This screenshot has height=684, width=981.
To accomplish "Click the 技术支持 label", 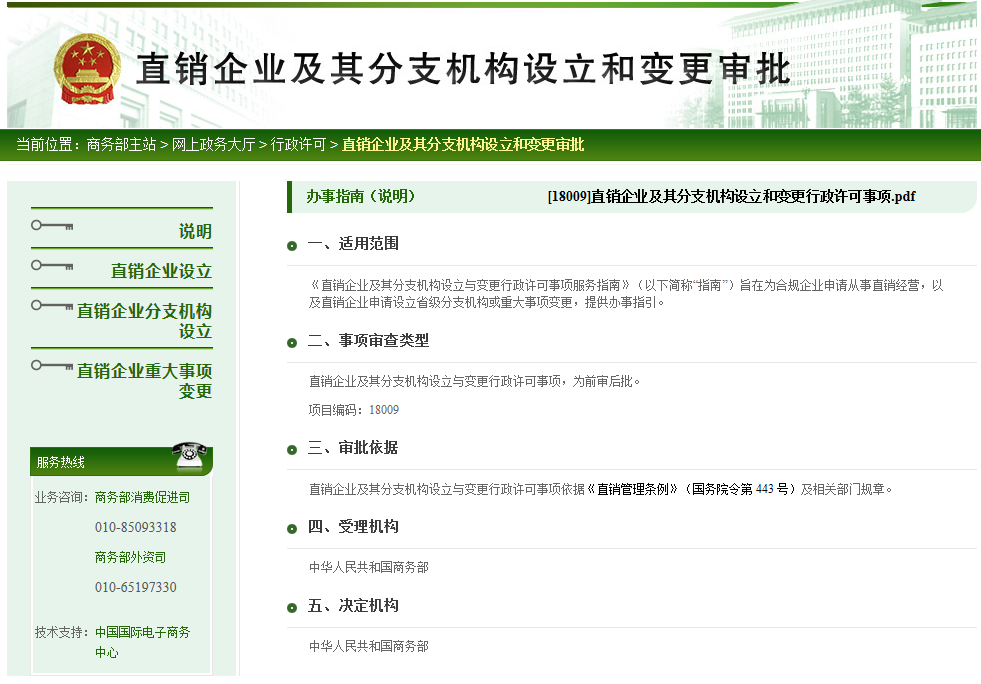I will [62, 633].
